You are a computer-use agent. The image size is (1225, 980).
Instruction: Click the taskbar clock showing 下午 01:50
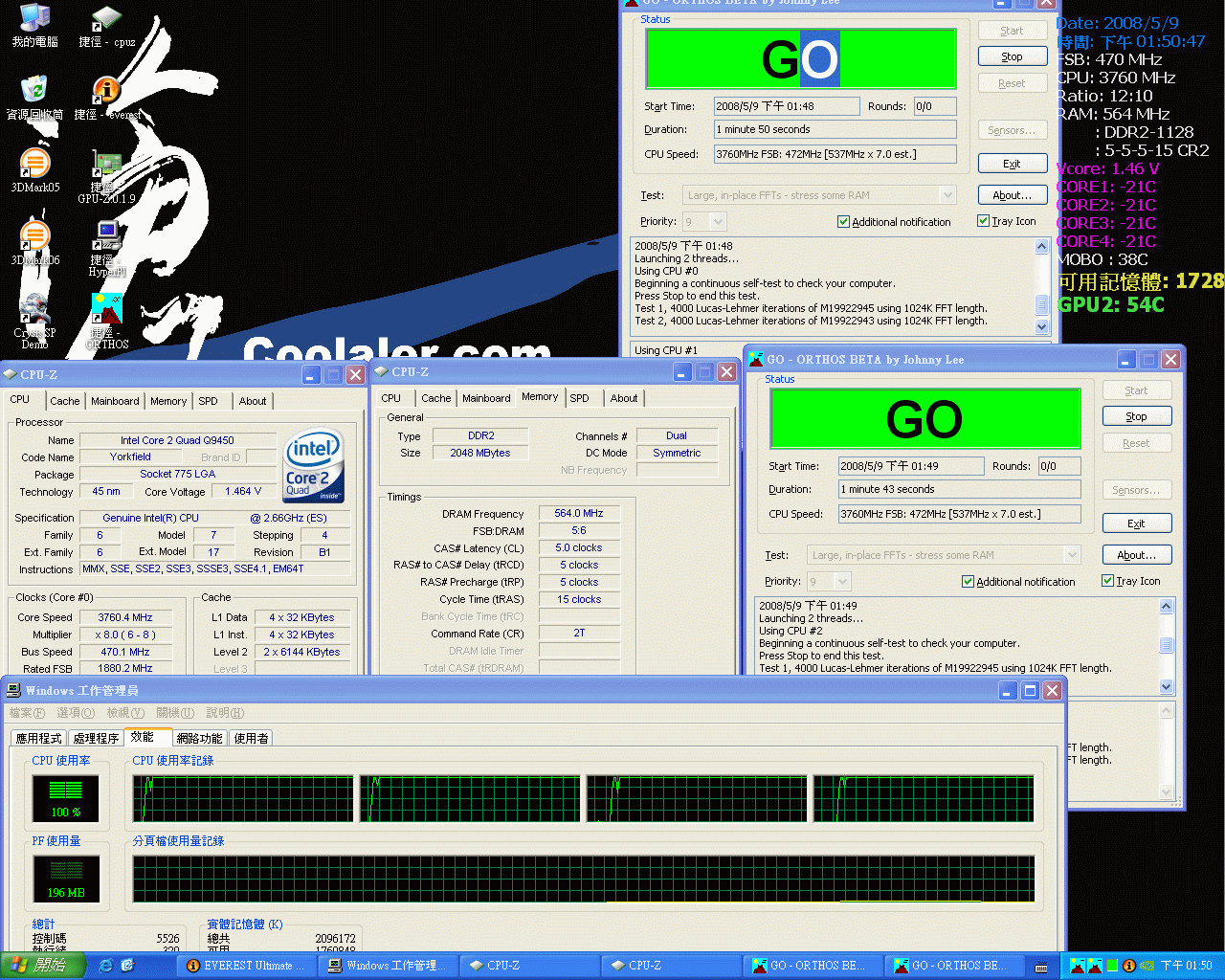pyautogui.click(x=1186, y=966)
